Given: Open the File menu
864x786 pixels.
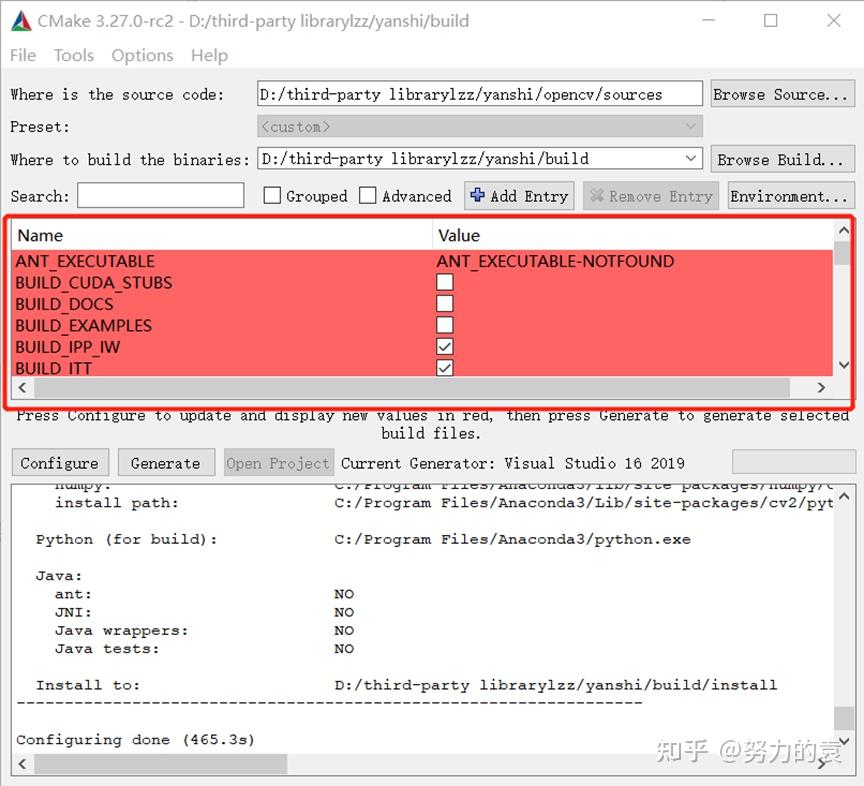Looking at the screenshot, I should click(22, 55).
